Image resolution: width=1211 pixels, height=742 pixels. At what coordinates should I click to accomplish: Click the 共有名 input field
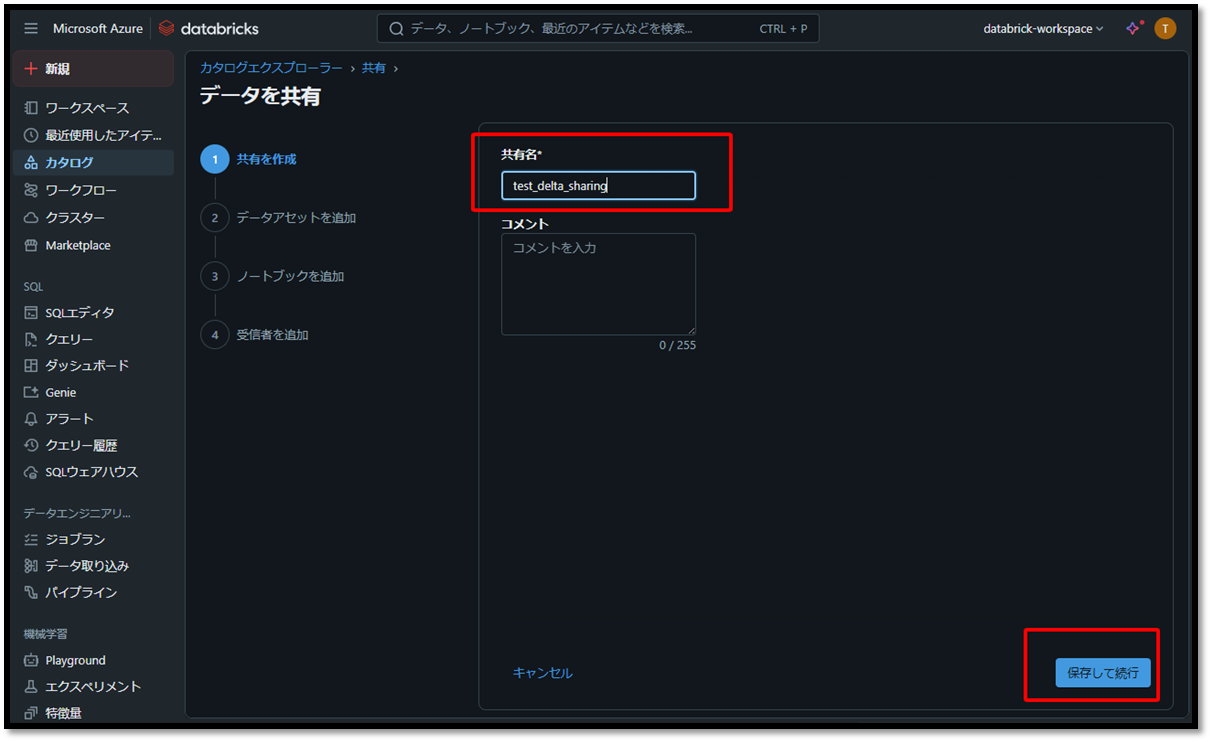click(598, 186)
